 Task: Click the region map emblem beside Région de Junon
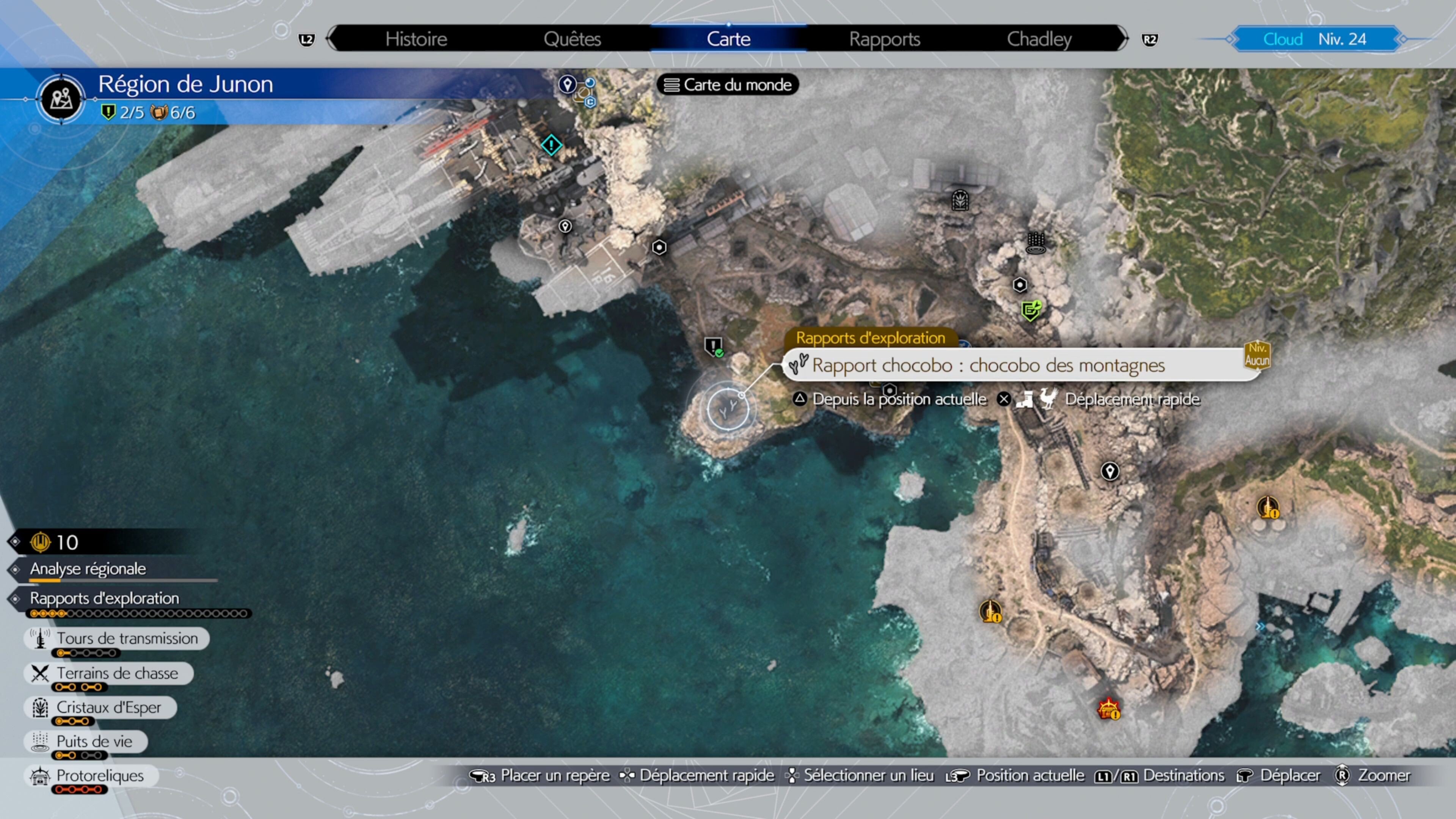tap(61, 99)
